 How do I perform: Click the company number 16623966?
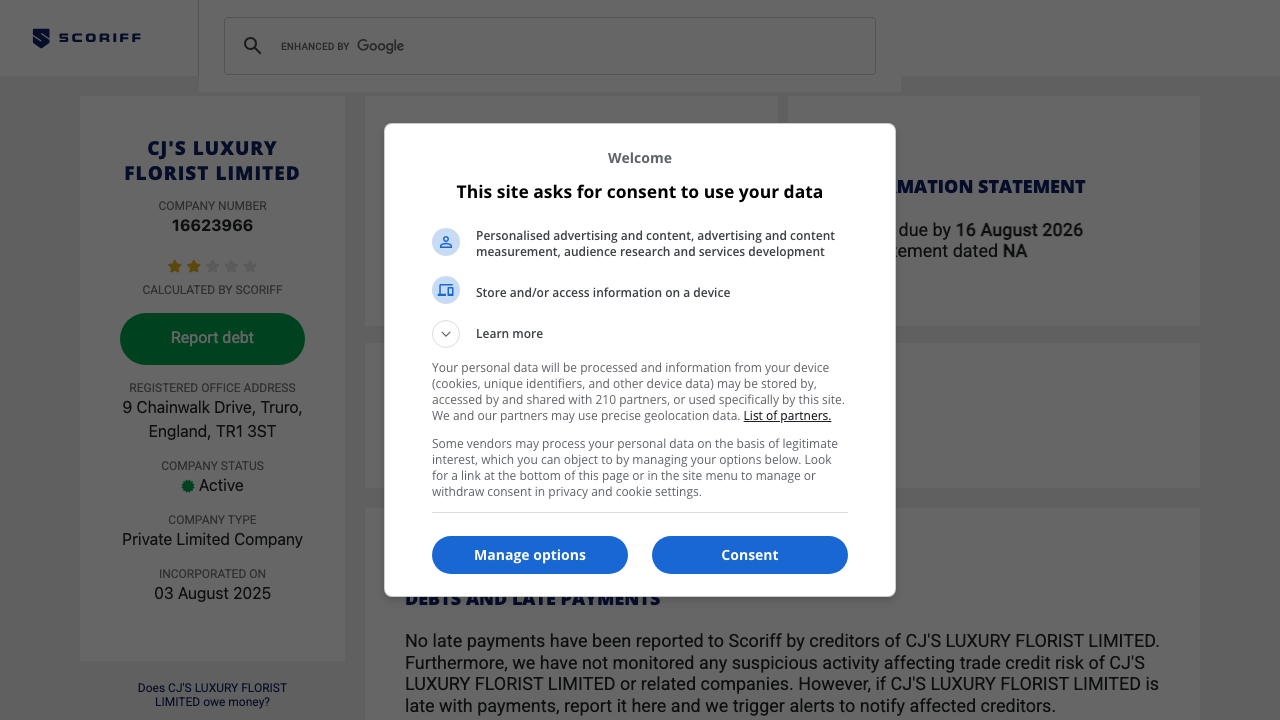(x=212, y=226)
